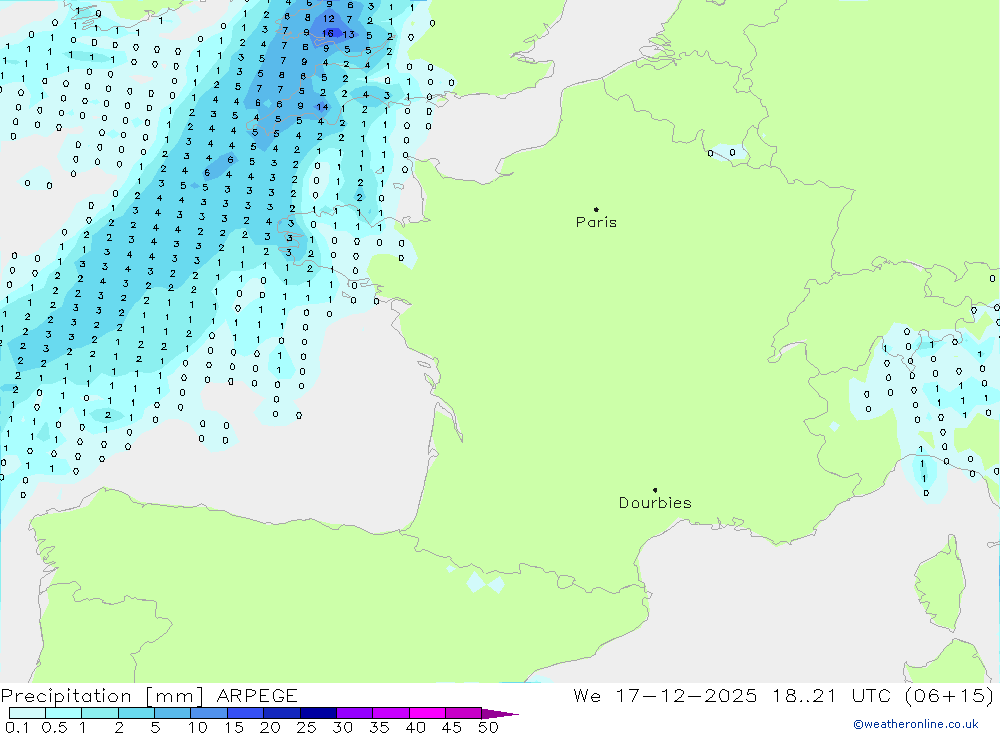
Task: Select the black dot marking Dourbies
Action: 655,490
